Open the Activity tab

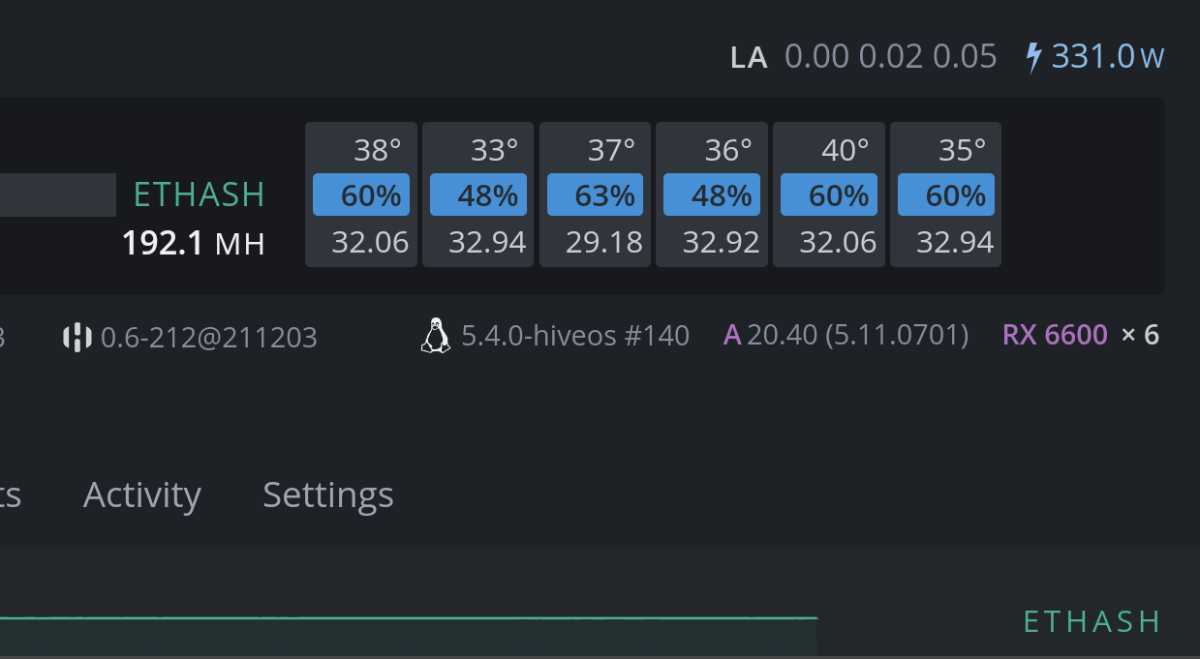click(x=142, y=495)
